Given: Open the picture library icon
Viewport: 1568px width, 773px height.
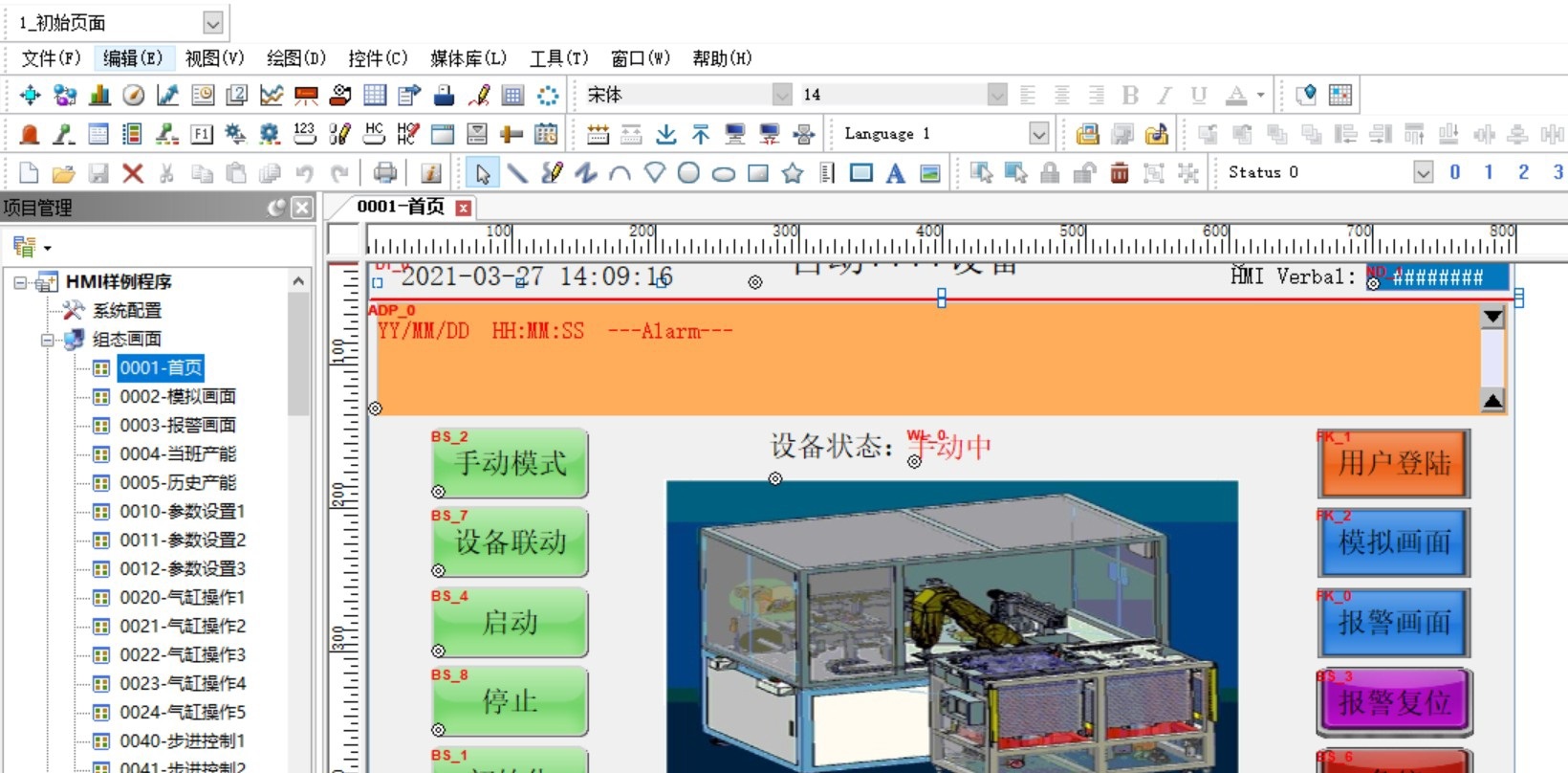Looking at the screenshot, I should pyautogui.click(x=1087, y=134).
